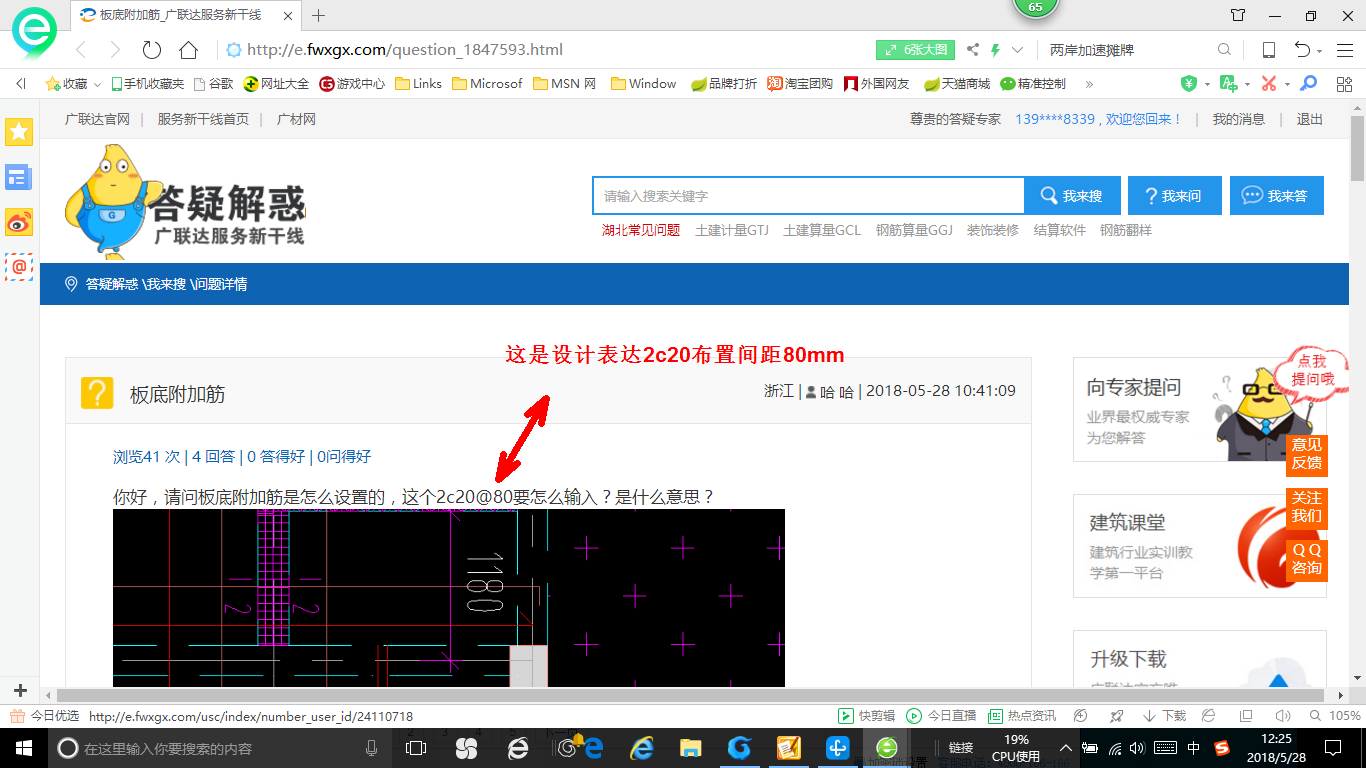Expand the bookmarks bar overflow chevron
The width and height of the screenshot is (1366, 768).
[1089, 84]
